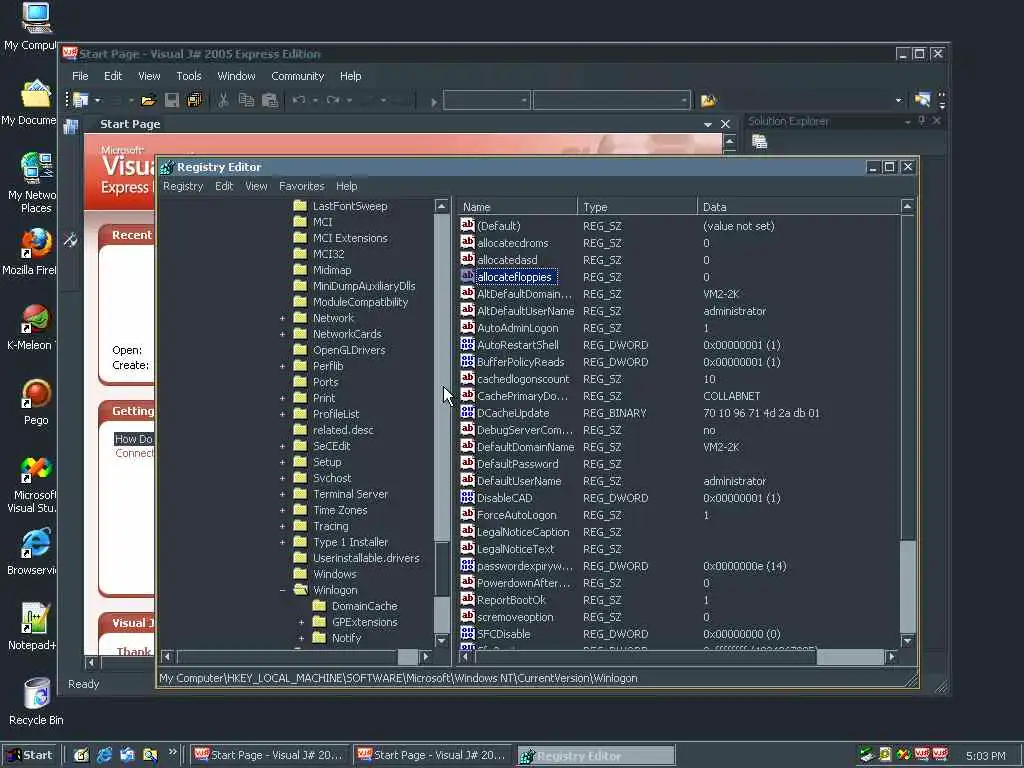Expand the Perflib registry key
Image resolution: width=1024 pixels, height=768 pixels.
tap(282, 366)
